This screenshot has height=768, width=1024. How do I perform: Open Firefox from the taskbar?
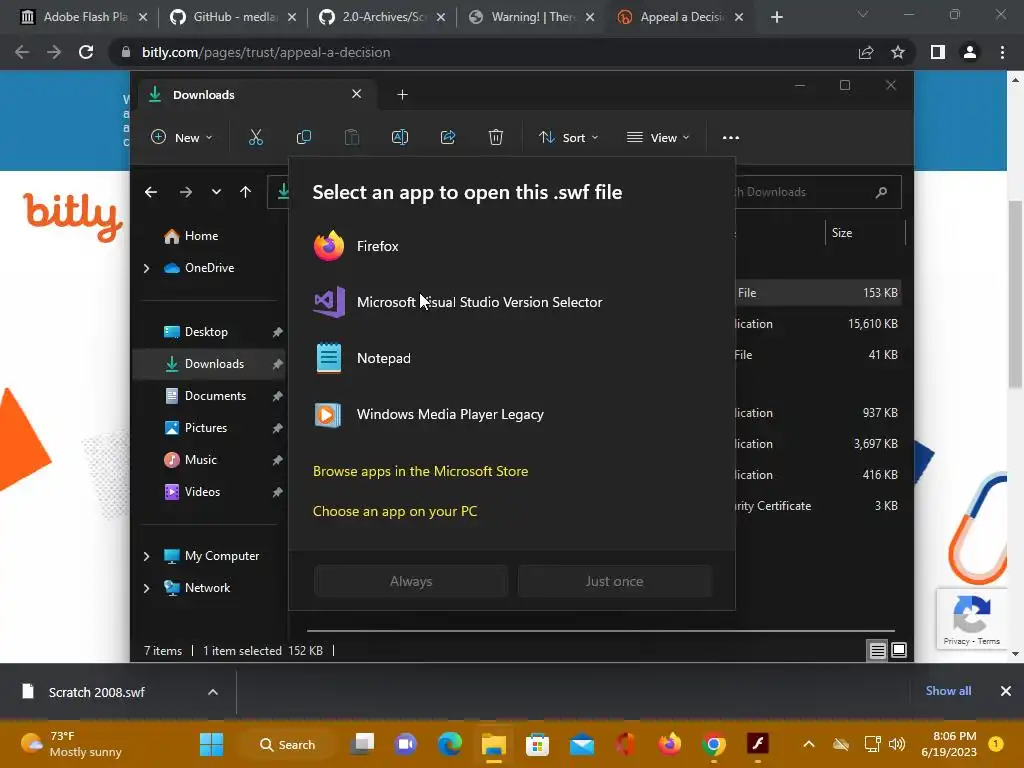click(x=669, y=744)
